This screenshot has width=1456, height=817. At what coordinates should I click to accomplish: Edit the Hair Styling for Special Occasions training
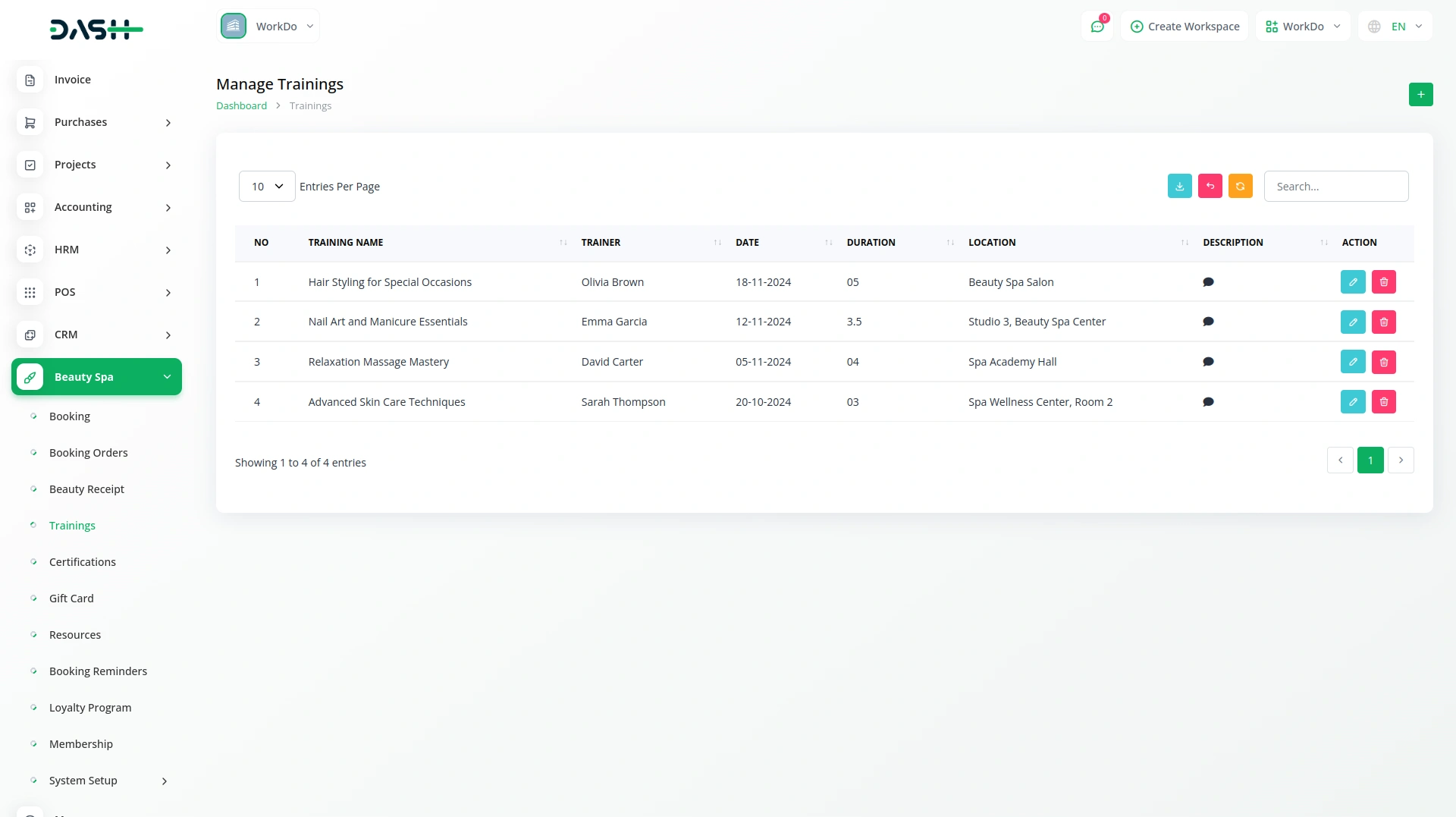pyautogui.click(x=1352, y=282)
